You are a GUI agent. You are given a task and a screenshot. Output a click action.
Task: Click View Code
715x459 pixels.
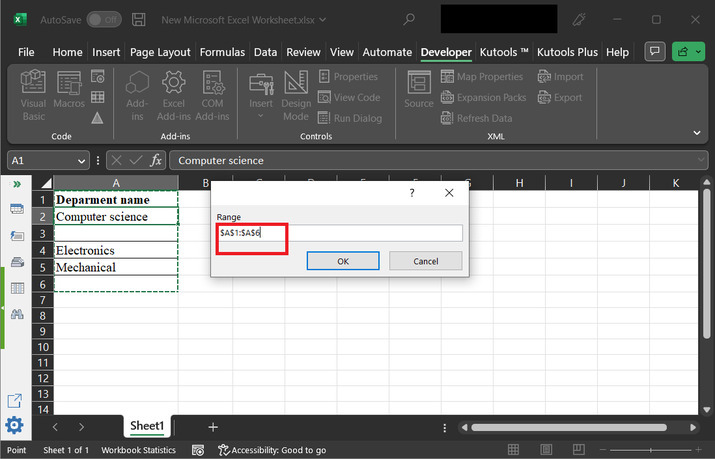click(349, 97)
